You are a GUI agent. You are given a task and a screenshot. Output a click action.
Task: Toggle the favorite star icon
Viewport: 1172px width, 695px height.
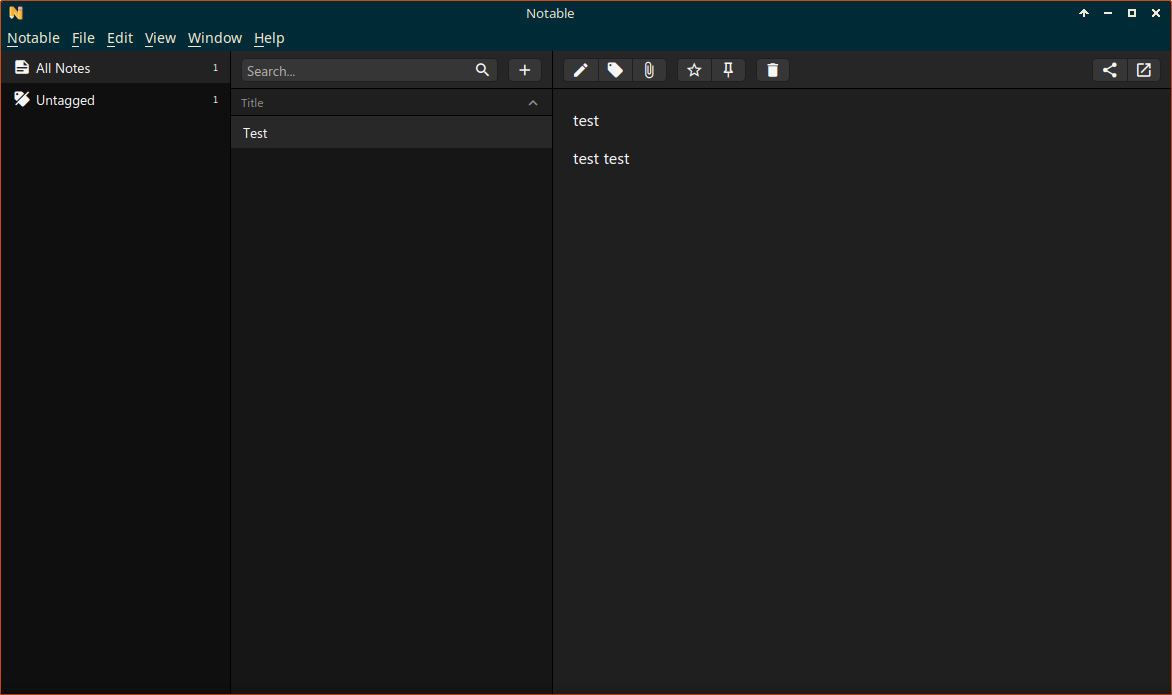coord(694,70)
